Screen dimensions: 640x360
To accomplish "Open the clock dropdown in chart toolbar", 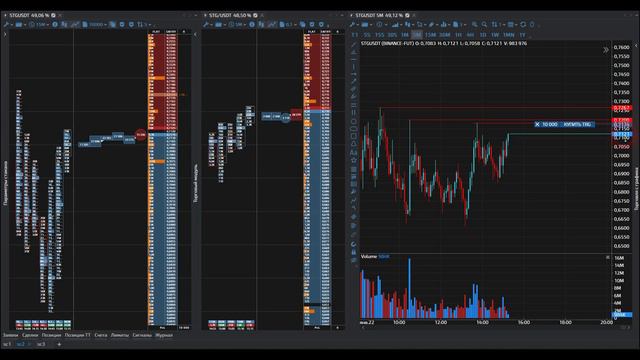I will coord(382,24).
